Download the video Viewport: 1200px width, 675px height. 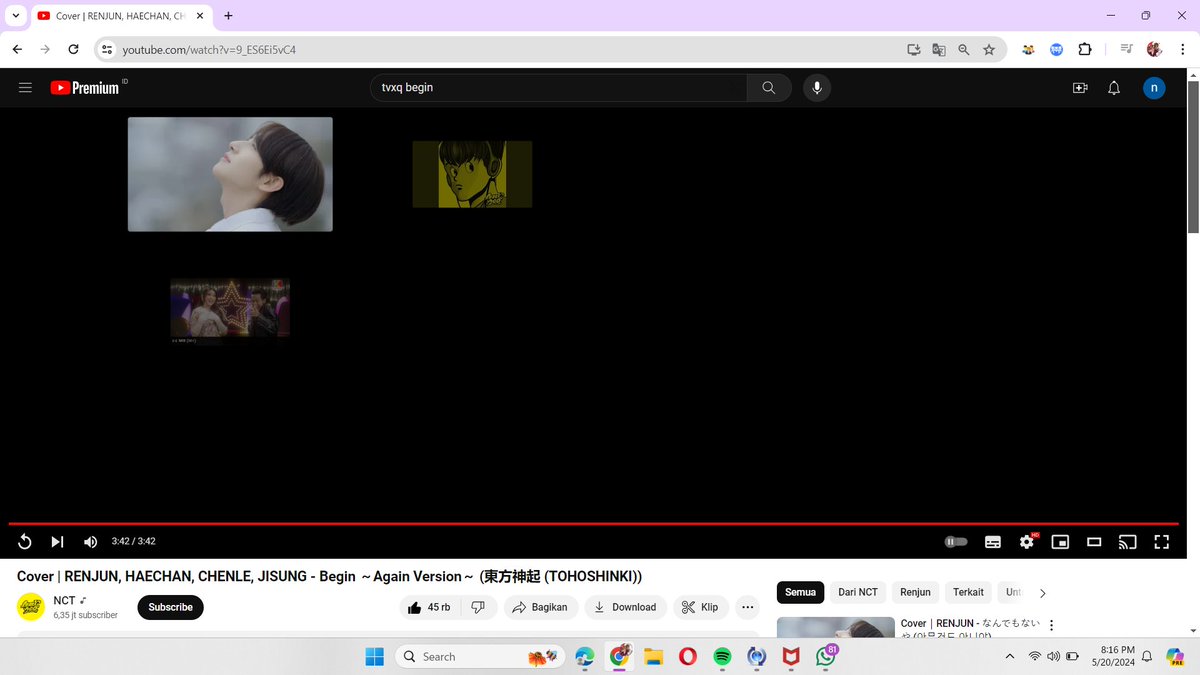(x=625, y=607)
